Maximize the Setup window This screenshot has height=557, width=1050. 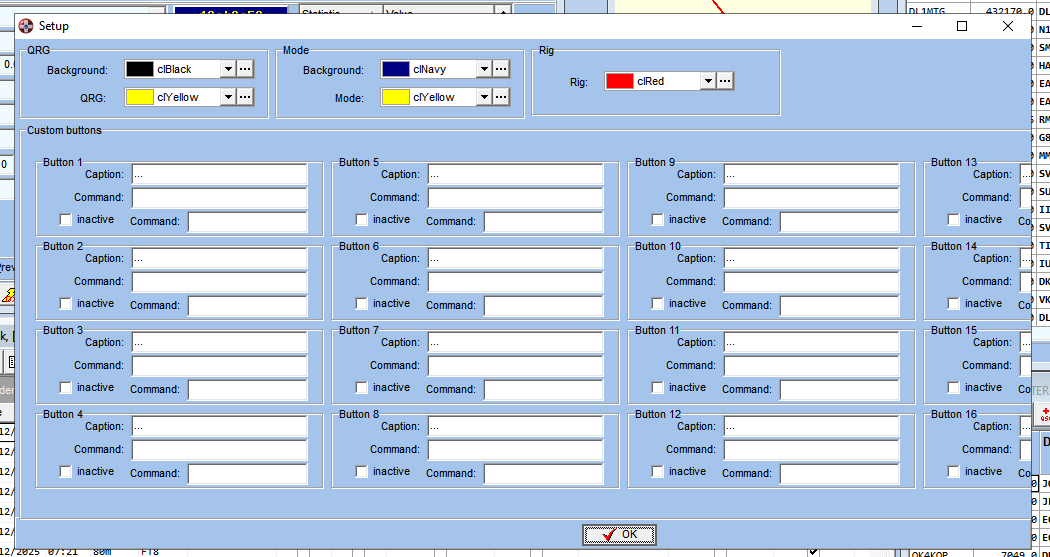(962, 26)
